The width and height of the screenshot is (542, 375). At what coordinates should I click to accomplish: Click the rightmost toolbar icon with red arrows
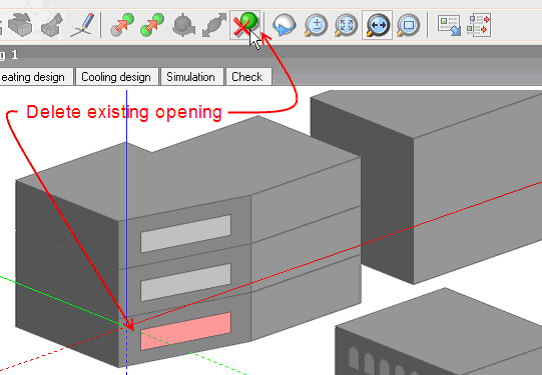(x=479, y=25)
